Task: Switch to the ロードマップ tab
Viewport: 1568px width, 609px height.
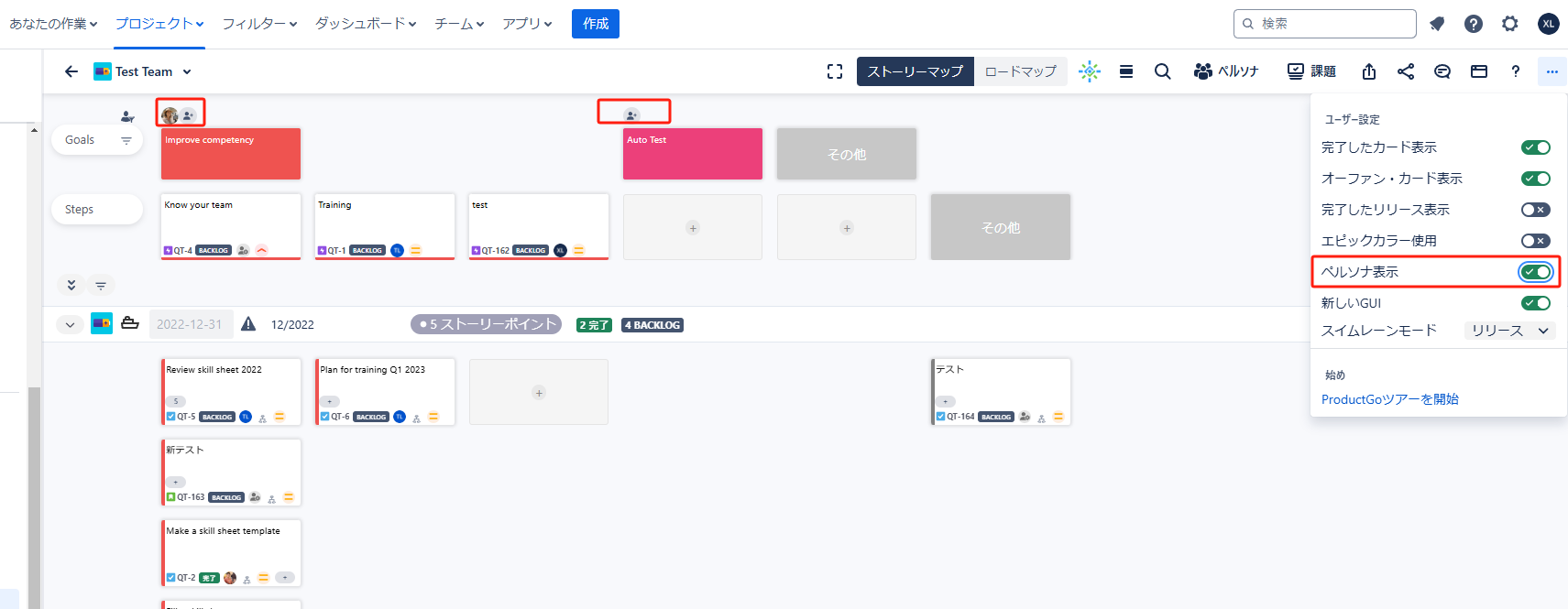Action: point(1020,71)
